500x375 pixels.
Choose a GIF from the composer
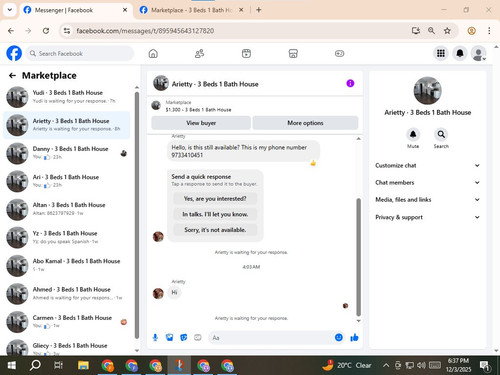point(198,338)
